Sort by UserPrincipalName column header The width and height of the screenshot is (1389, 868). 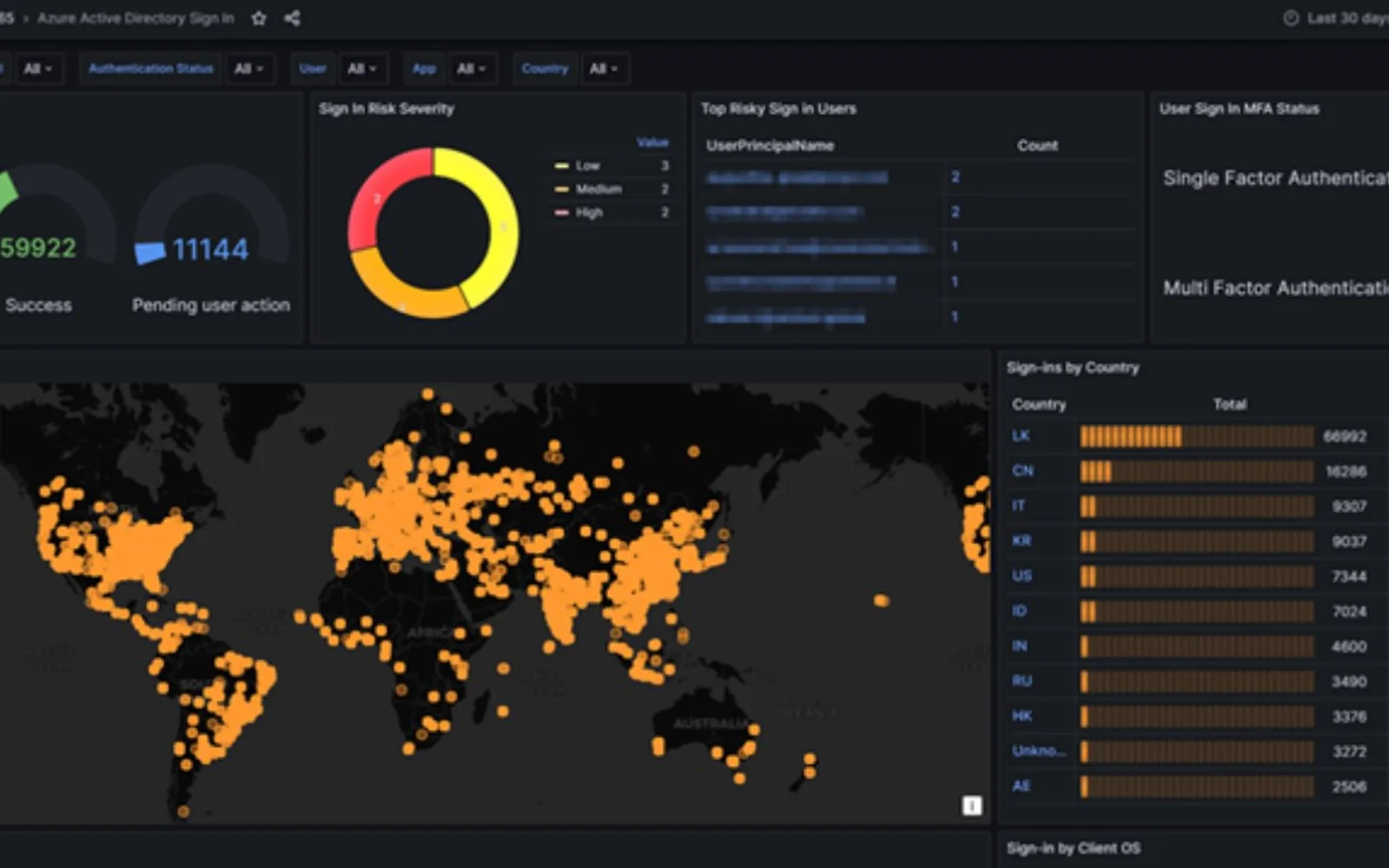click(x=770, y=146)
